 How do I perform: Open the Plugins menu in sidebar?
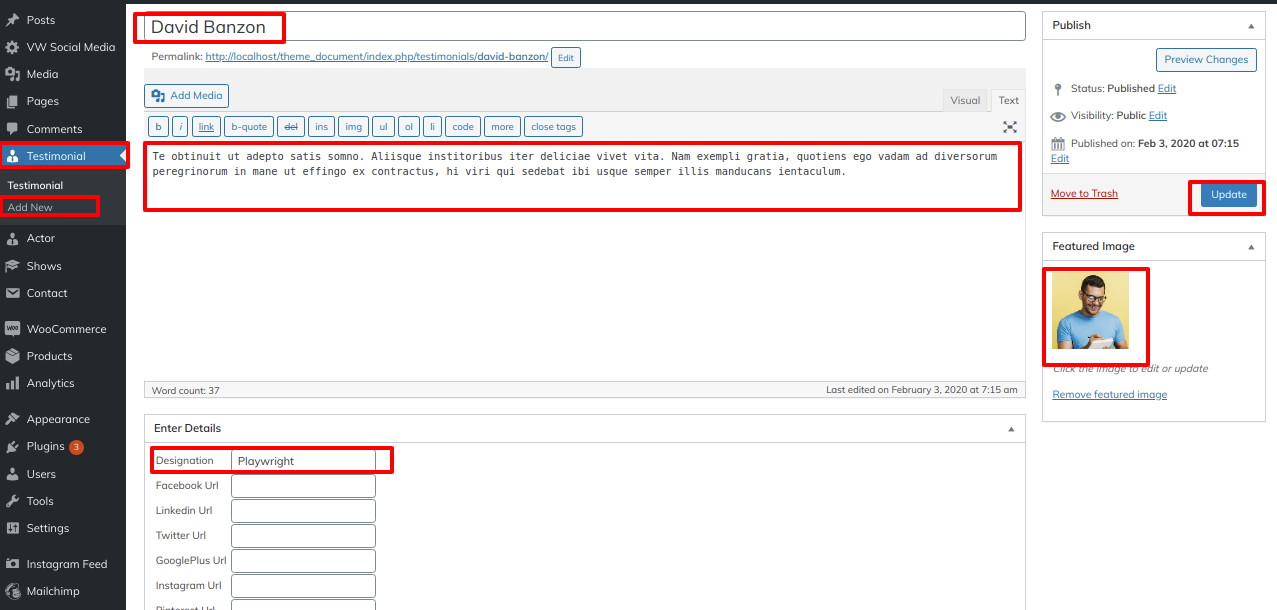coord(45,447)
